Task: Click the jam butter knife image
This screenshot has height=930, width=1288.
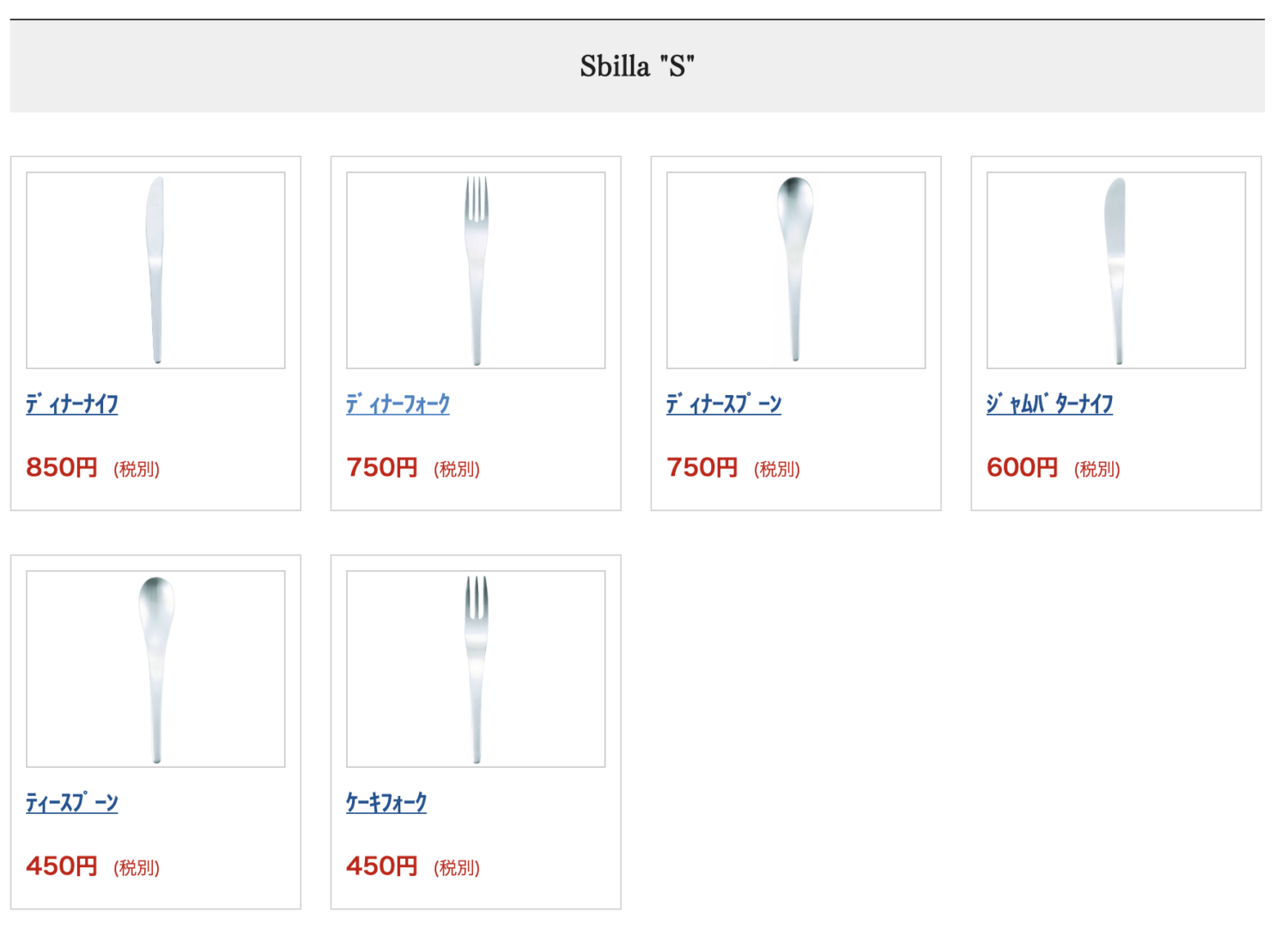Action: click(x=1115, y=270)
